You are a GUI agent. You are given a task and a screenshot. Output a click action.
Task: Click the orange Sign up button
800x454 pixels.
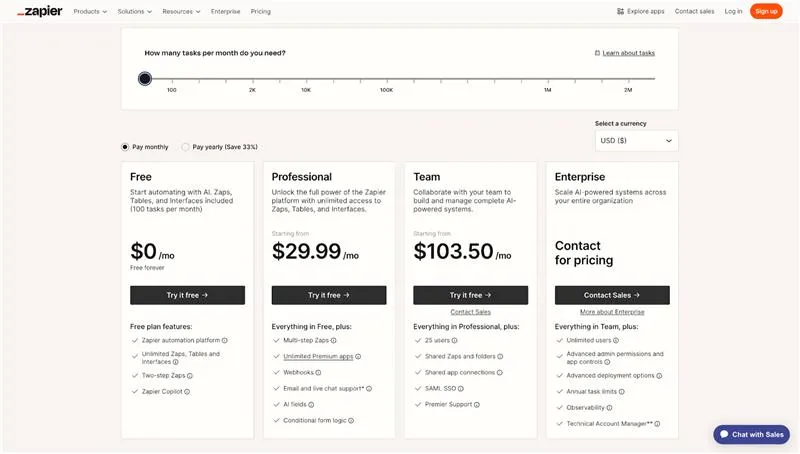[x=766, y=11]
